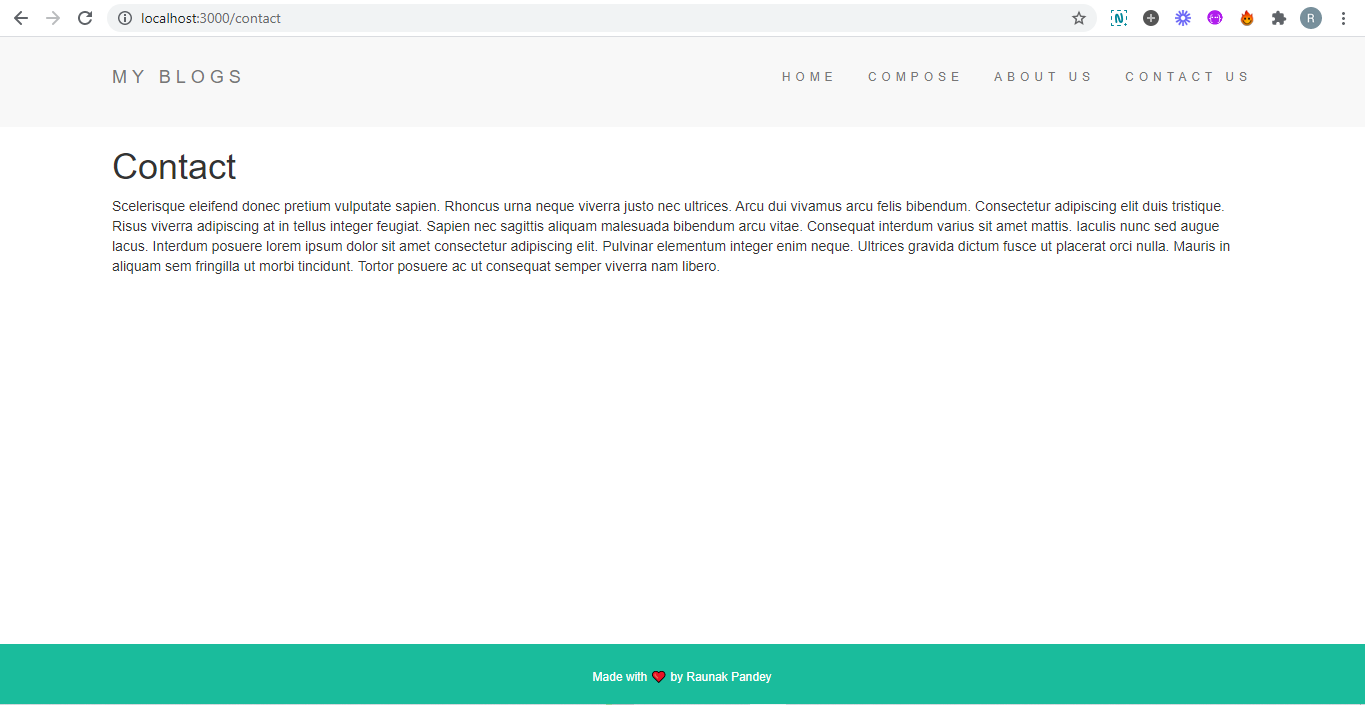Open the flame extension icon
Image resolution: width=1365 pixels, height=705 pixels.
(x=1247, y=18)
